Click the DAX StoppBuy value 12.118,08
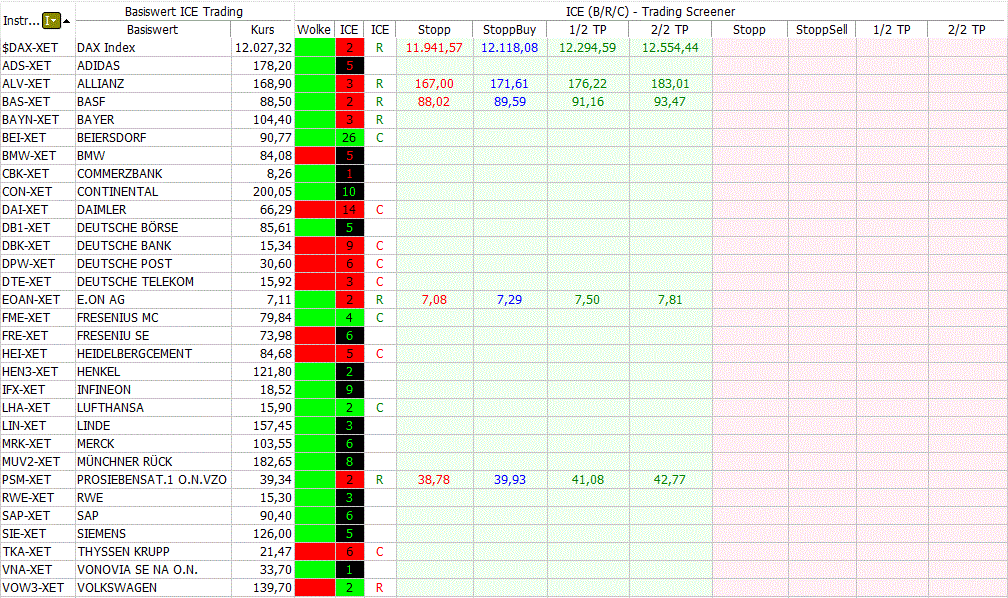1008x598 pixels. pyautogui.click(x=509, y=48)
